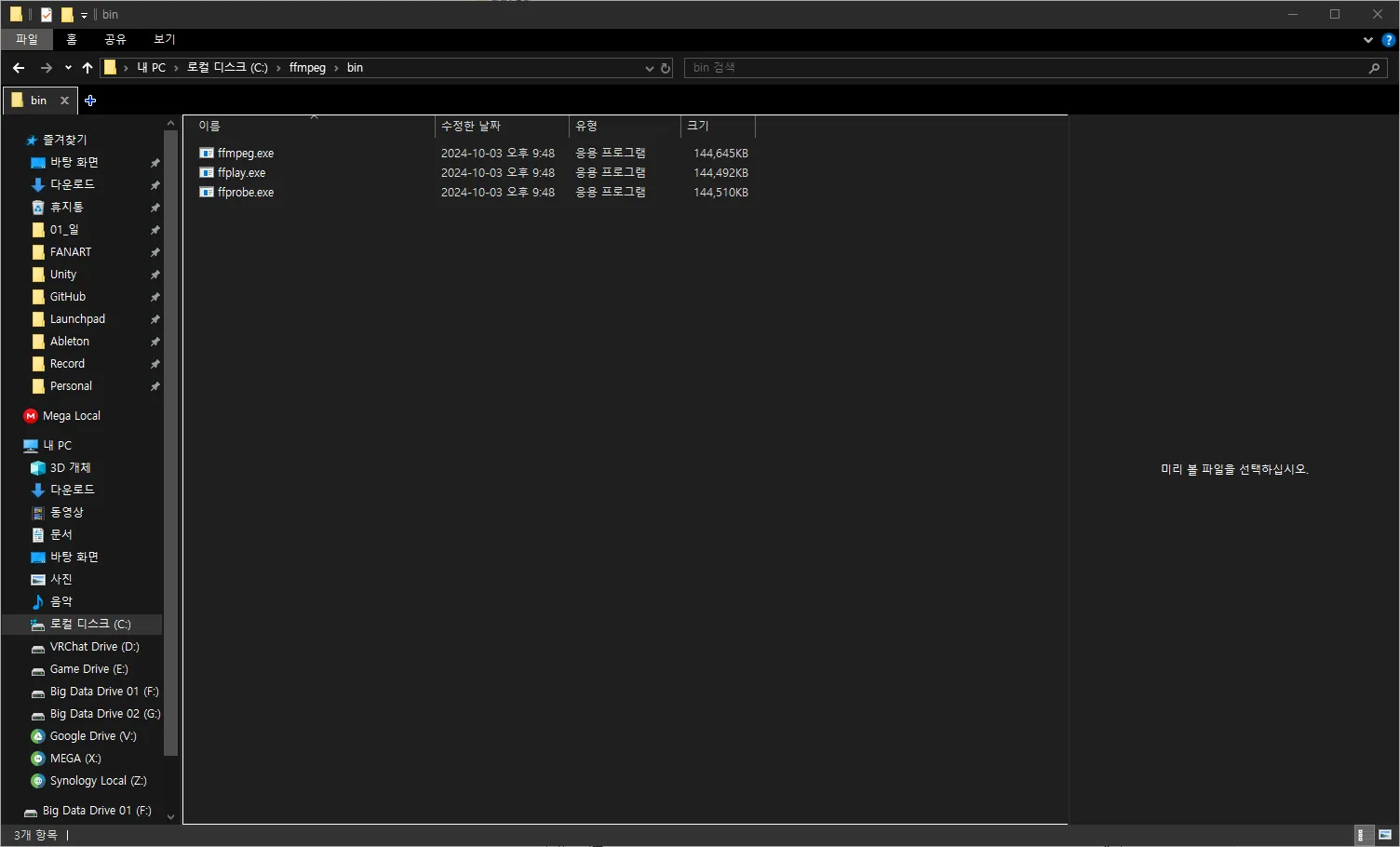Open the 파일 menu tab

27,39
